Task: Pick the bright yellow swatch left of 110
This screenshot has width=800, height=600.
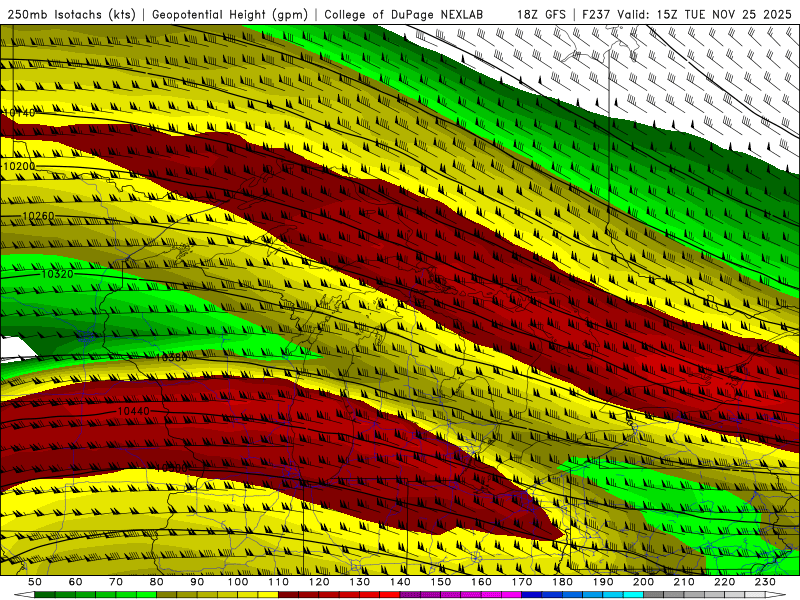Action: pyautogui.click(x=268, y=595)
